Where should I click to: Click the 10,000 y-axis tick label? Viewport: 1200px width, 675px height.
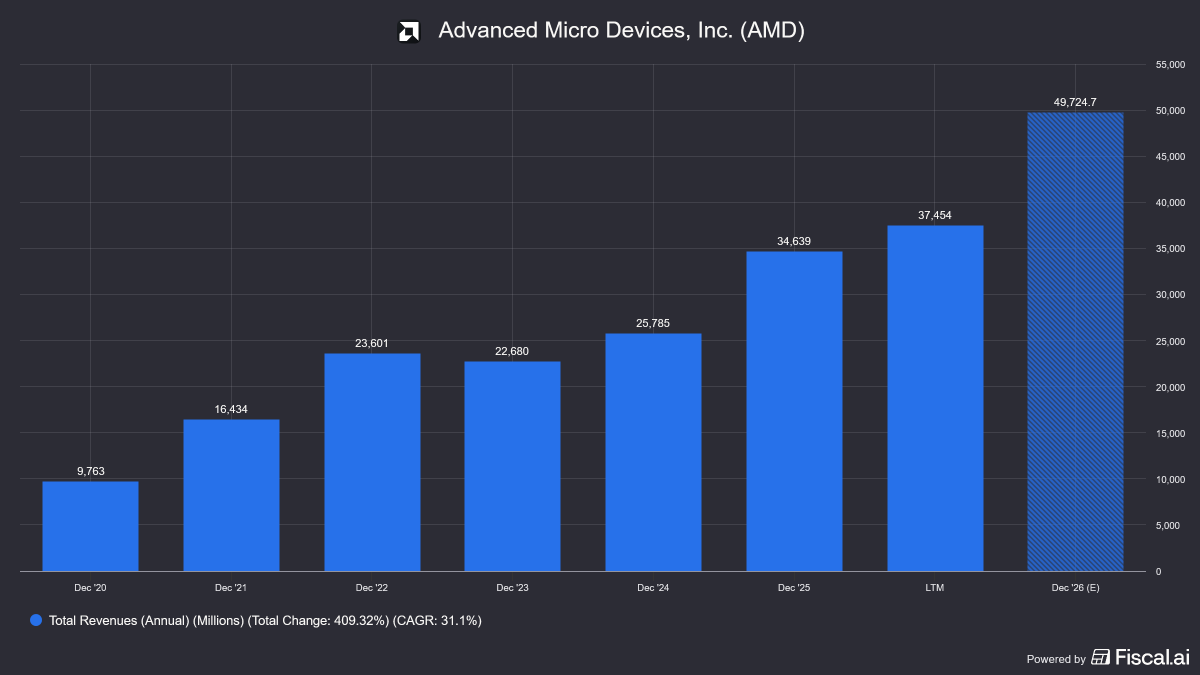click(1171, 479)
